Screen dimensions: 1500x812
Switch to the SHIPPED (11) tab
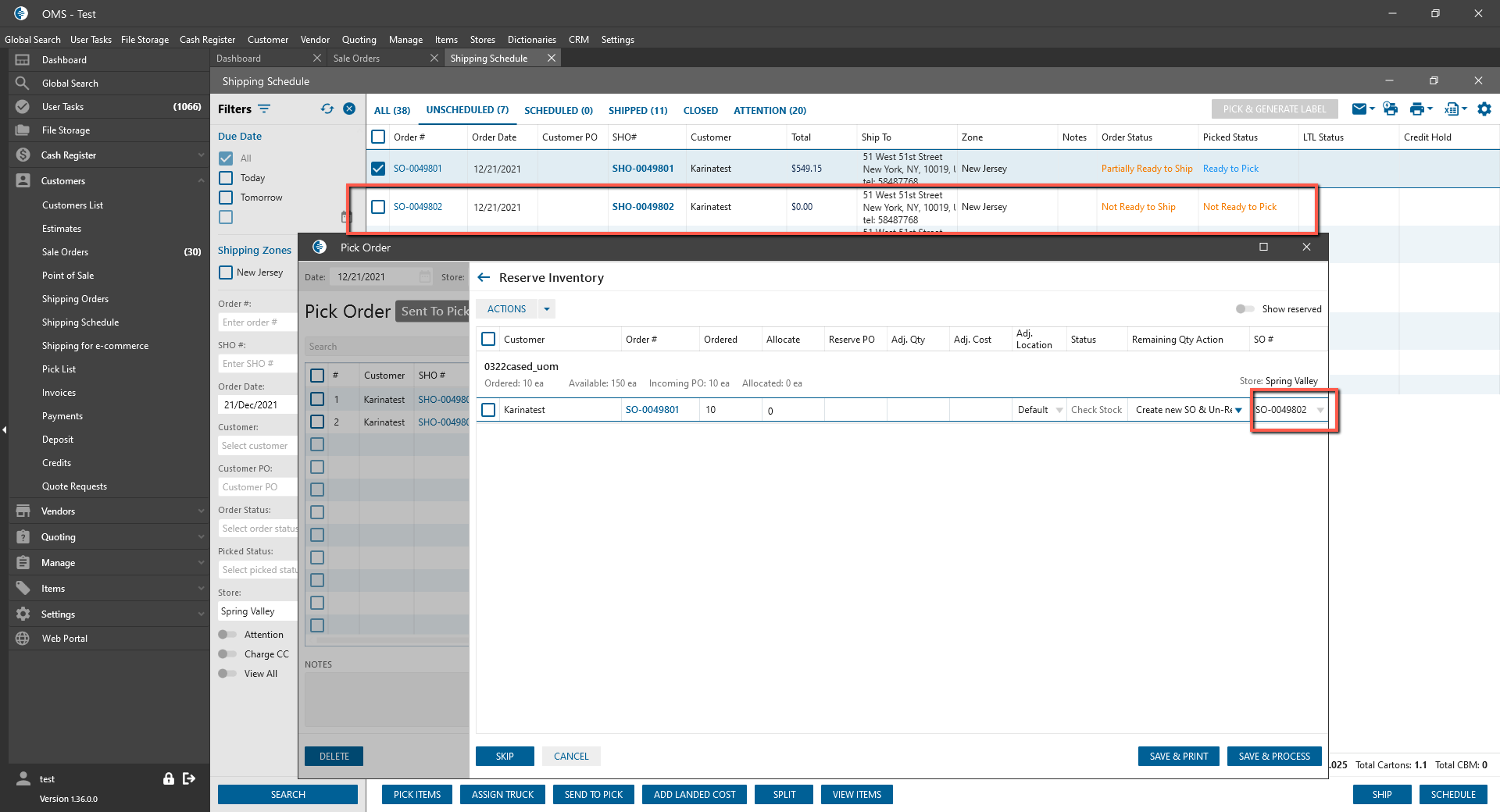click(637, 110)
